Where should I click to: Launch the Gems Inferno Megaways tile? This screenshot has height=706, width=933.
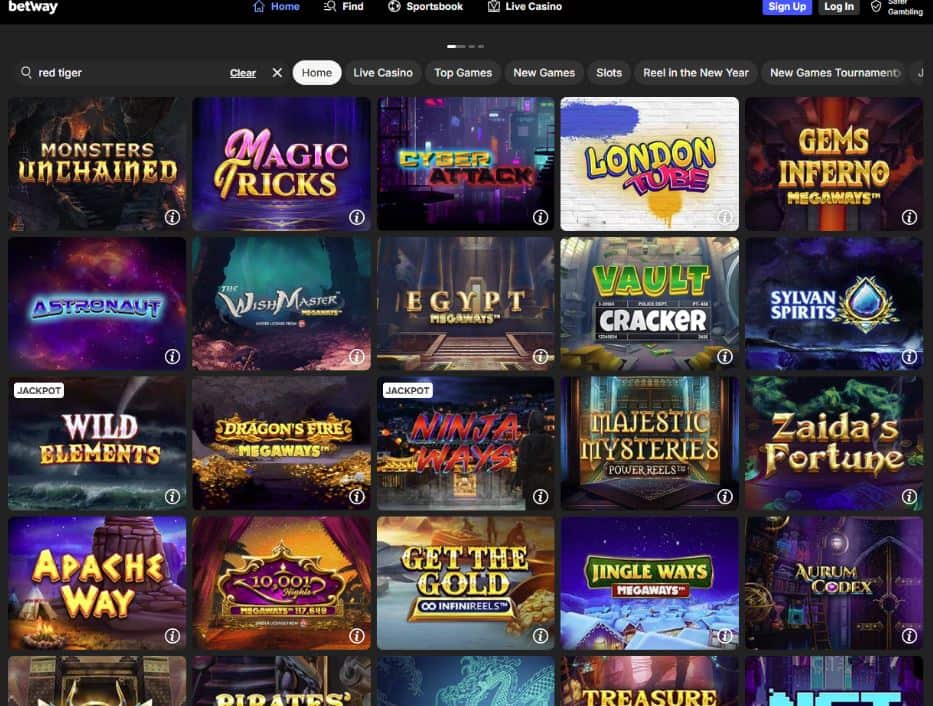pos(834,164)
